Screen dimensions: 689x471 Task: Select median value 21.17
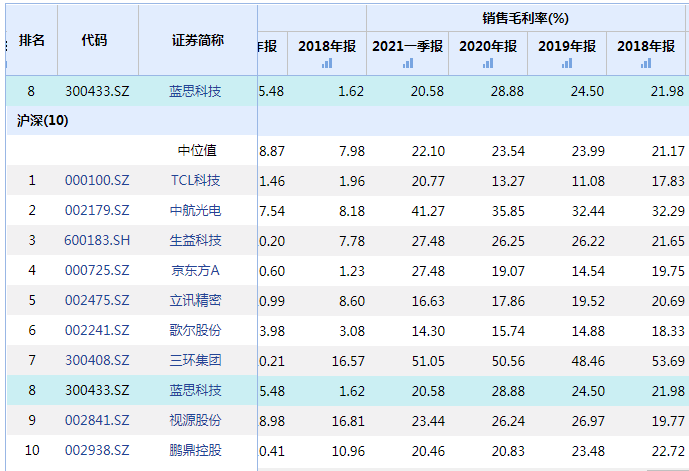[x=668, y=151]
